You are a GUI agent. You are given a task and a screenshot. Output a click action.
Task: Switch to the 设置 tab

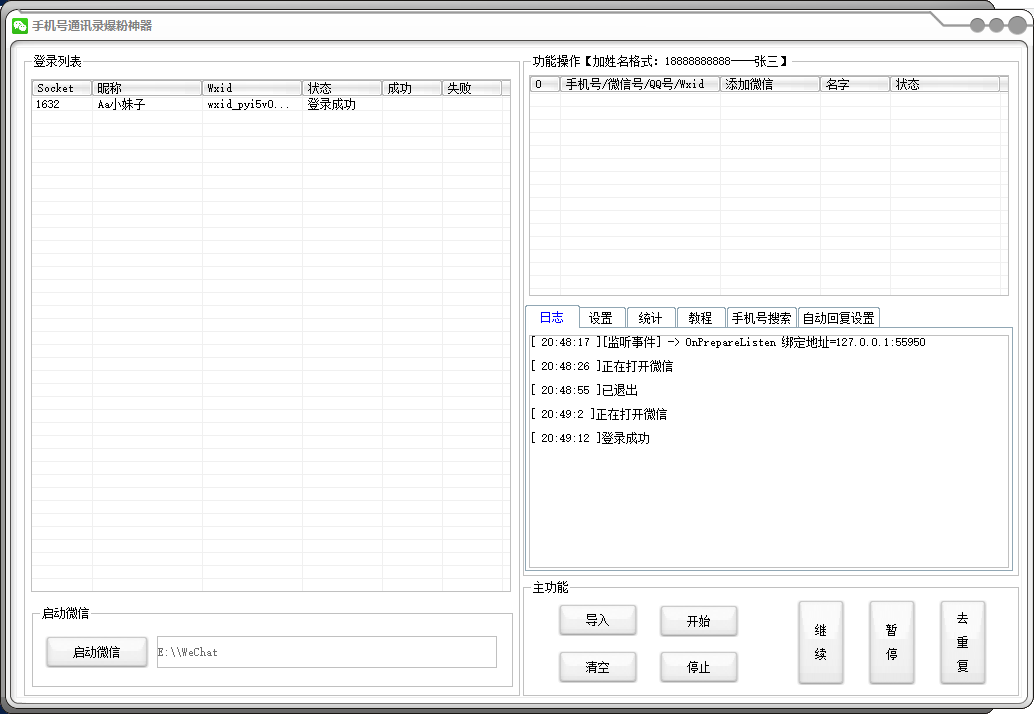click(x=601, y=317)
